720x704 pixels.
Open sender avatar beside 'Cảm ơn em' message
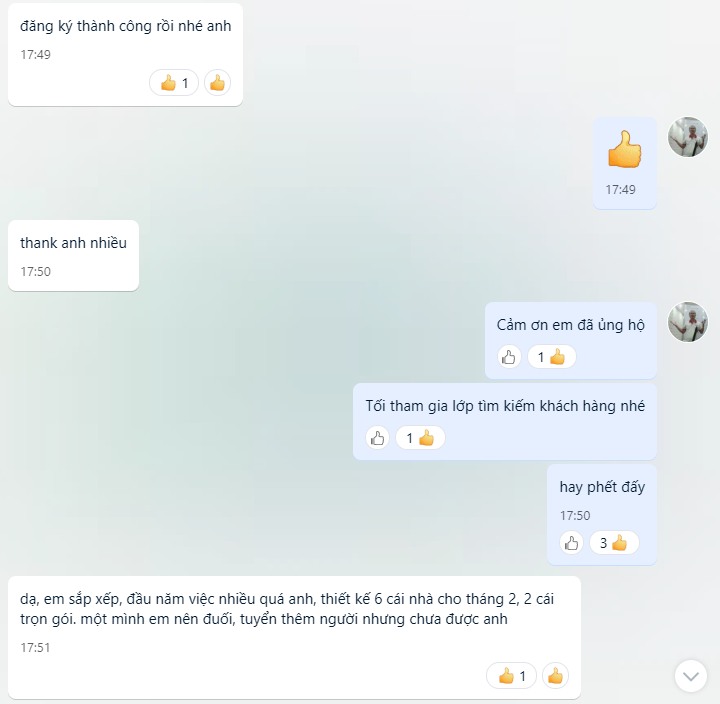687,321
